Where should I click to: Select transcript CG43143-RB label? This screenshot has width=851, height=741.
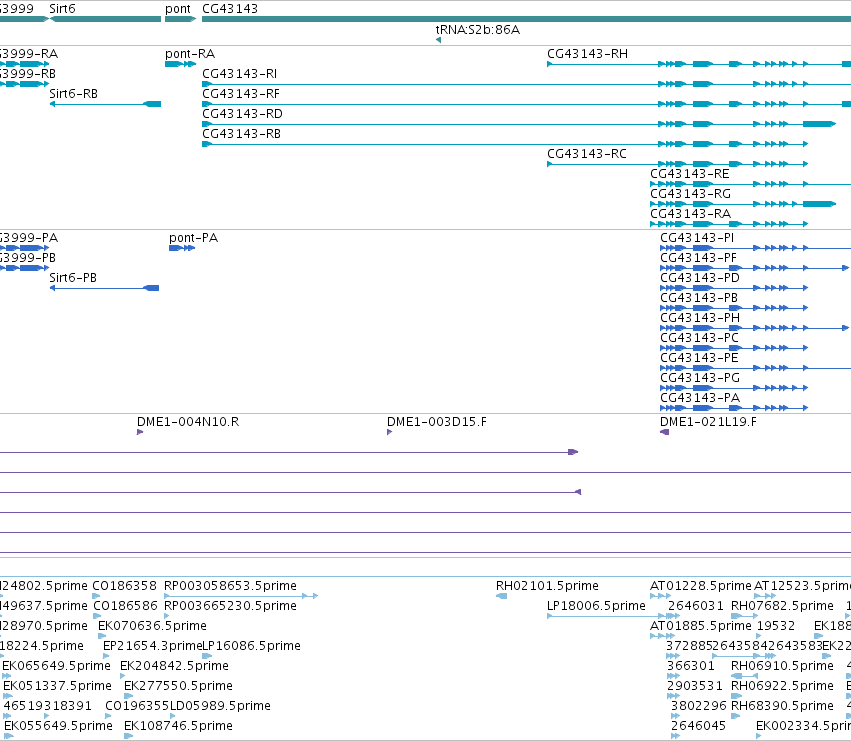[242, 134]
